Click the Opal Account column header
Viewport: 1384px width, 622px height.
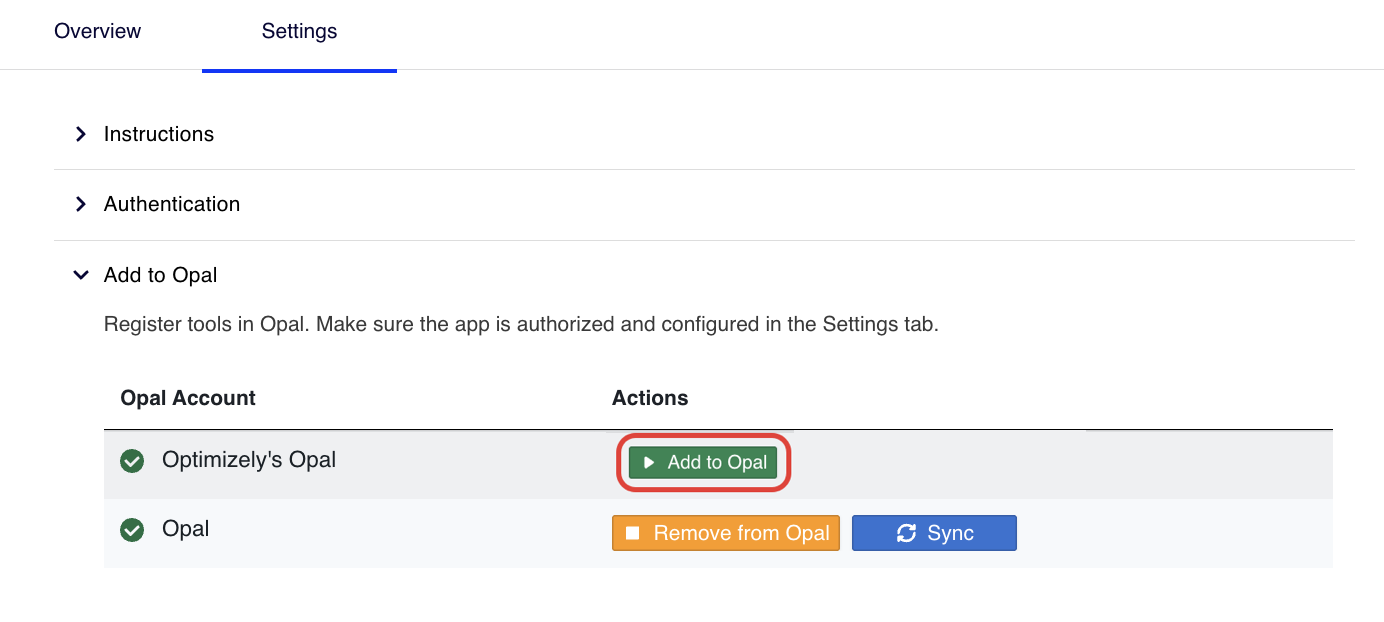(188, 398)
